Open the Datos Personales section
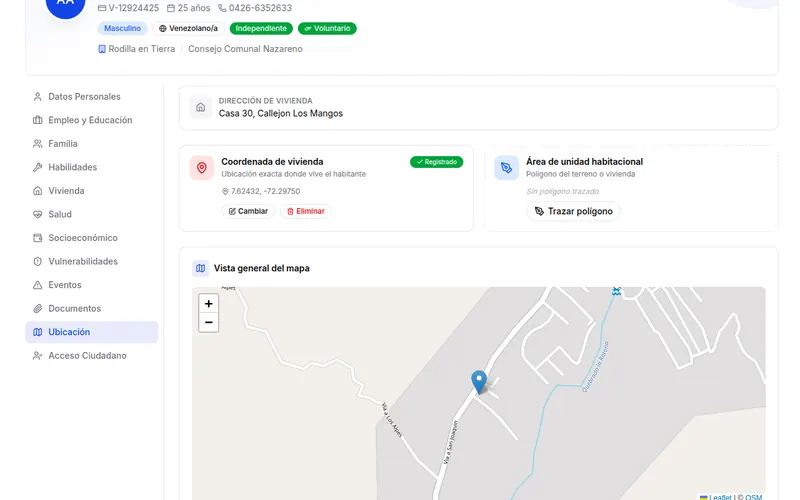 92,96
